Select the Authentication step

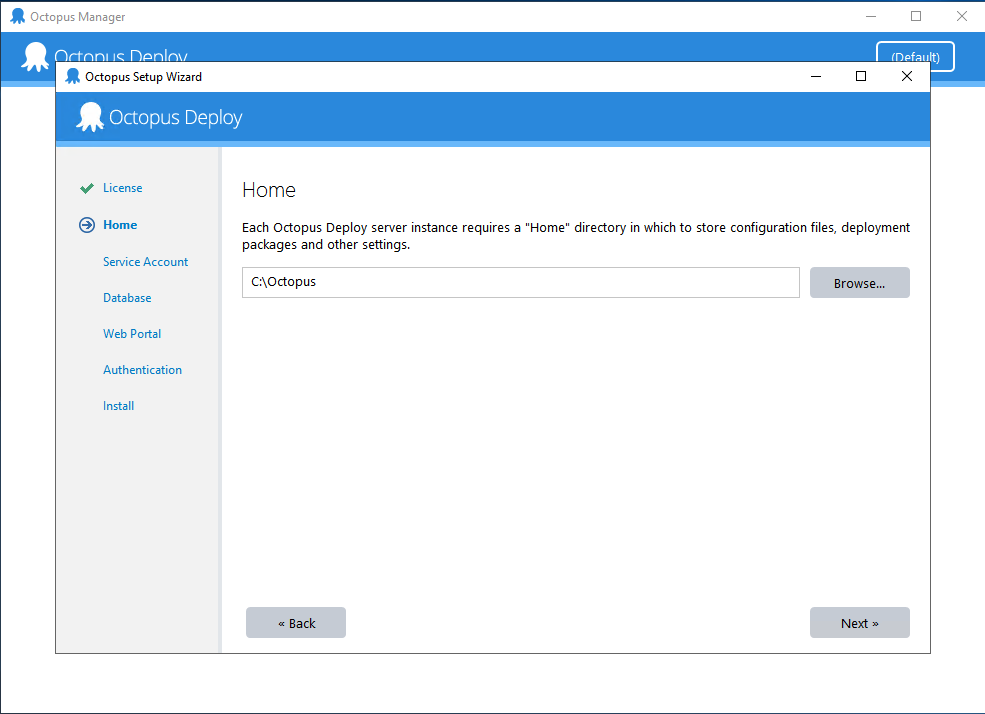click(x=143, y=370)
